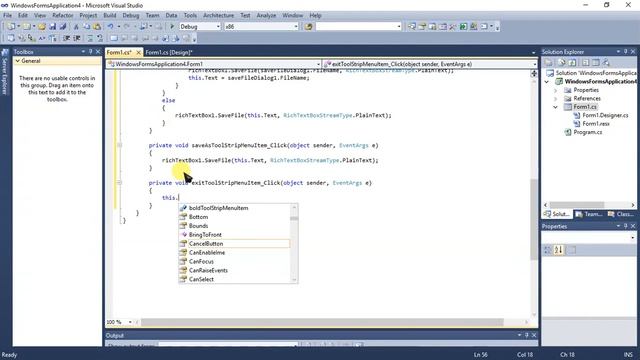Click the Server Explorer side tab
Image resolution: width=640 pixels, height=360 pixels.
coord(5,73)
